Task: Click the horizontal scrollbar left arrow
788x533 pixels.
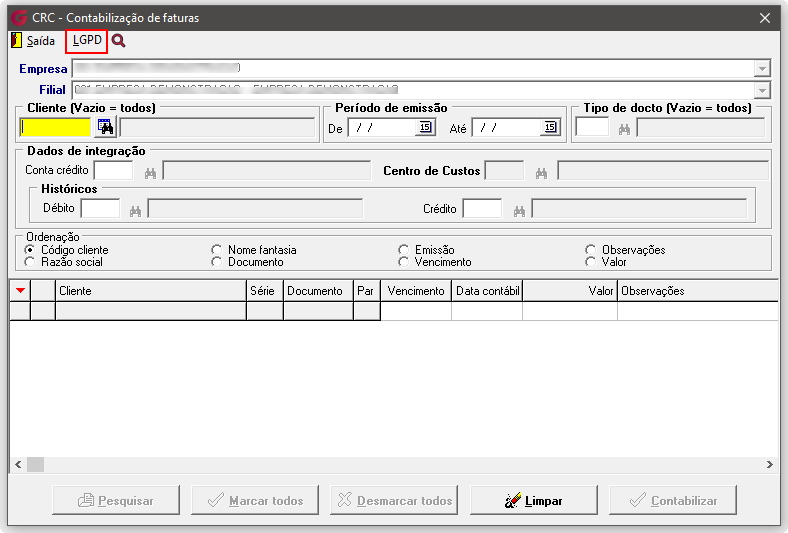Action: [x=18, y=464]
